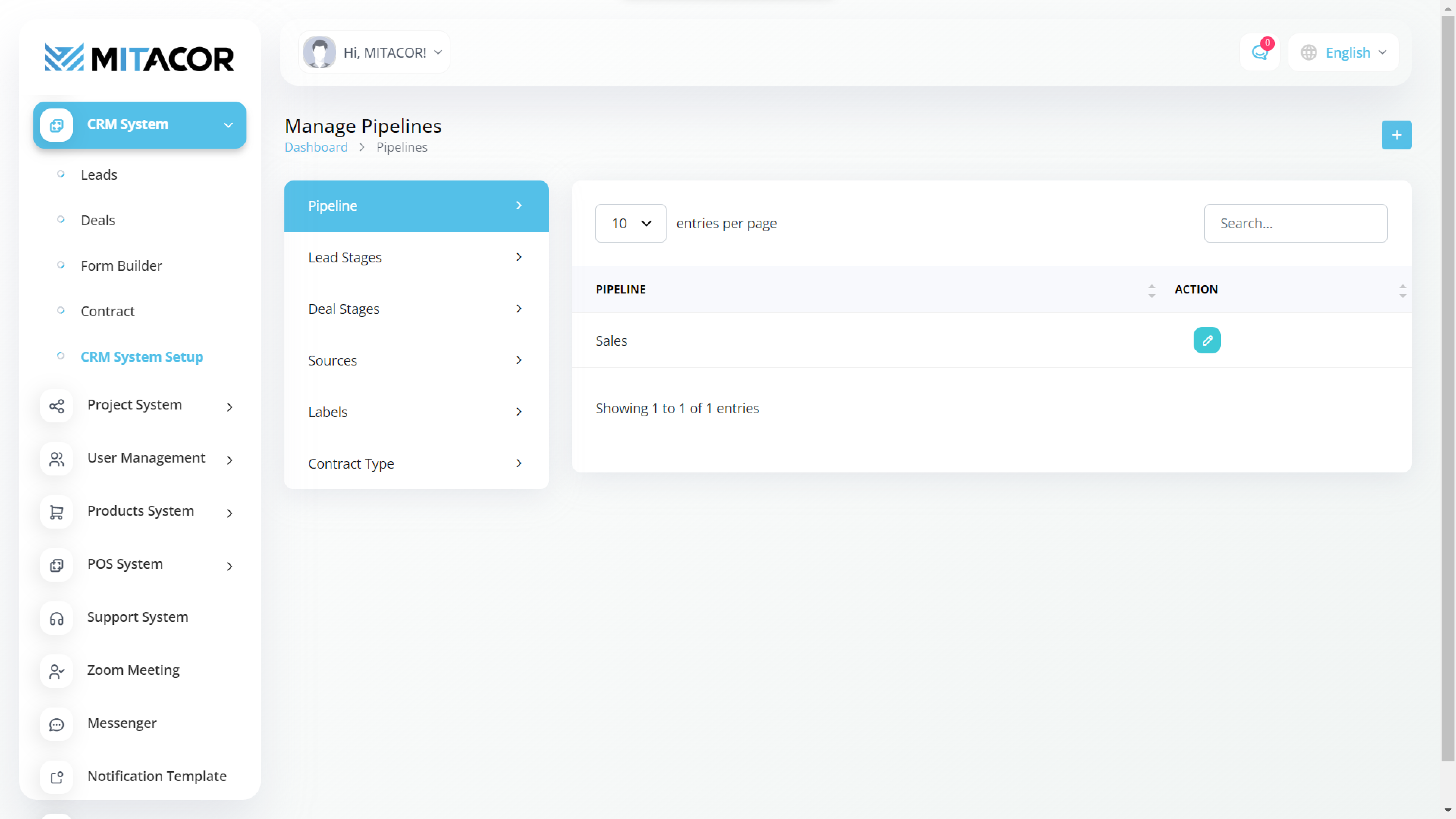
Task: Click the plus icon to create pipeline
Action: (x=1396, y=135)
